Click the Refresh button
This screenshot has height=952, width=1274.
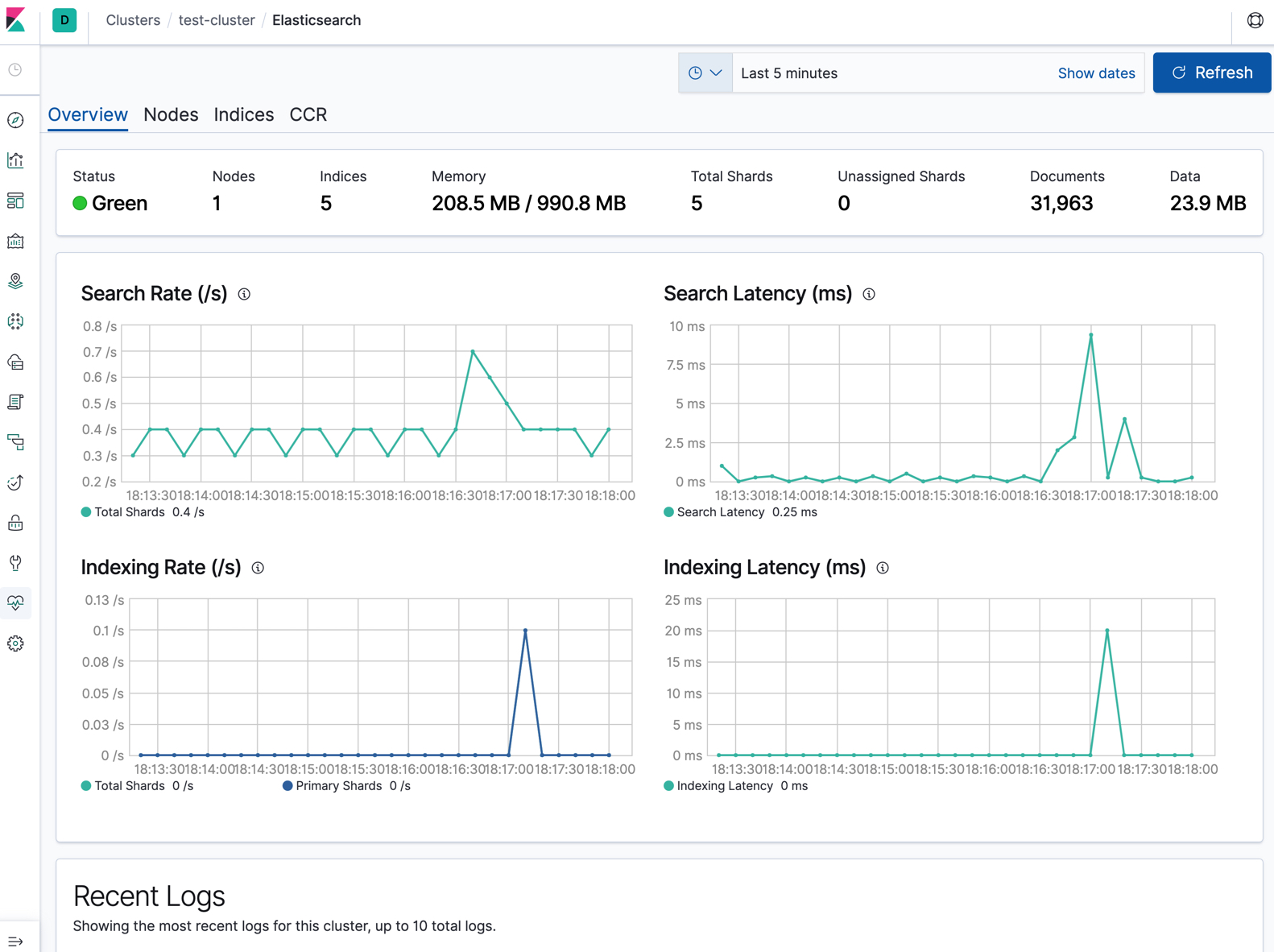click(x=1211, y=73)
